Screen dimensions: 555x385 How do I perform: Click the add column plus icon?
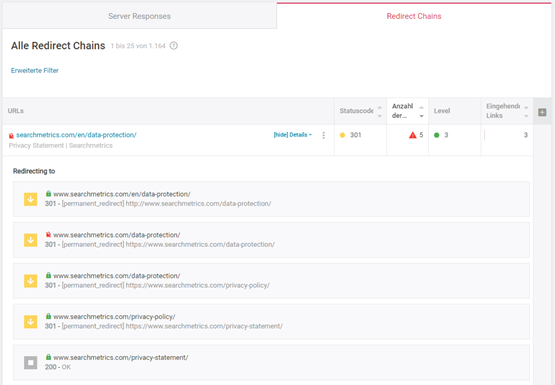coord(542,112)
